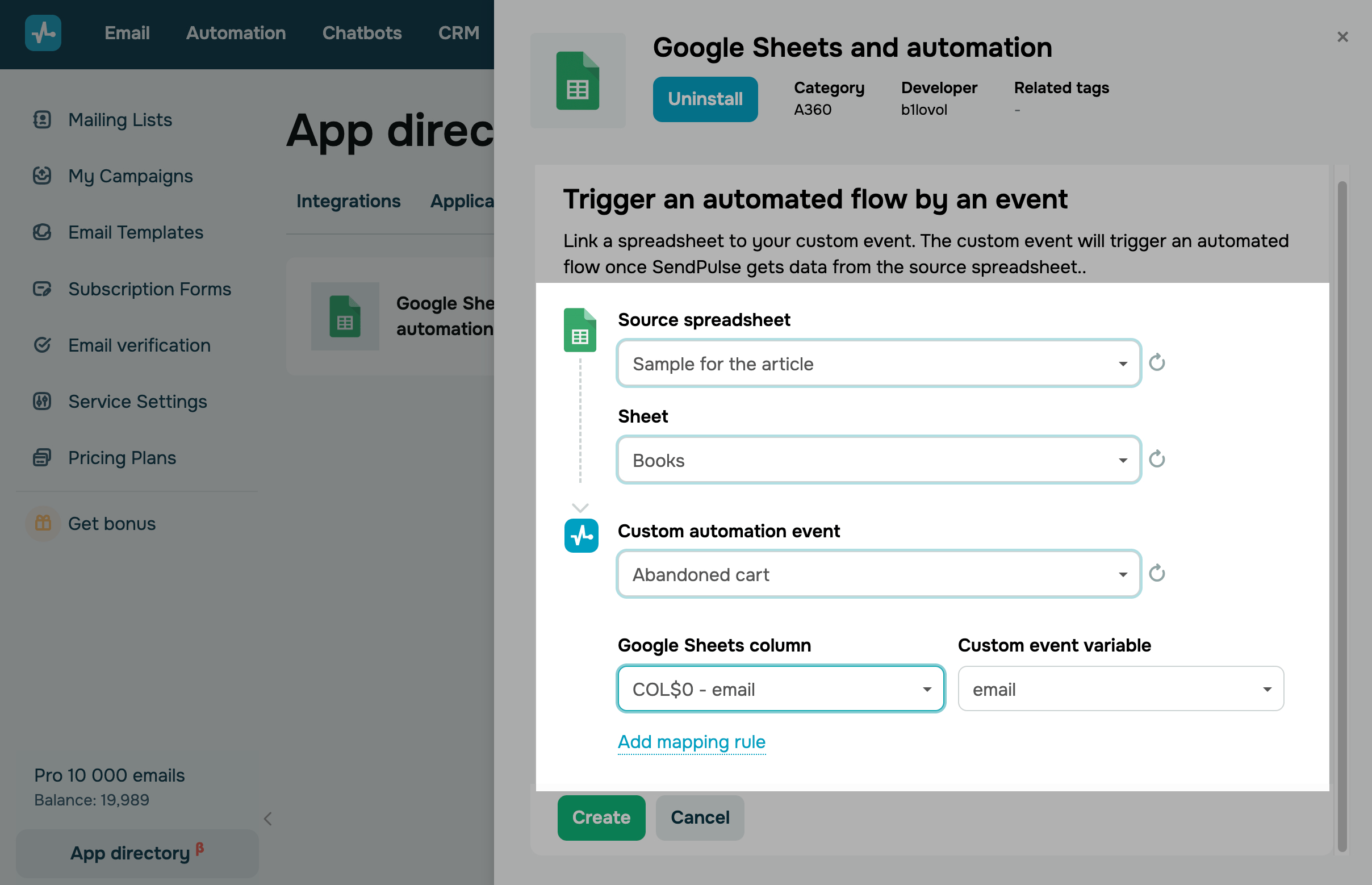Click the Mailing Lists sidebar icon
The height and width of the screenshot is (885, 1372).
pyautogui.click(x=42, y=119)
